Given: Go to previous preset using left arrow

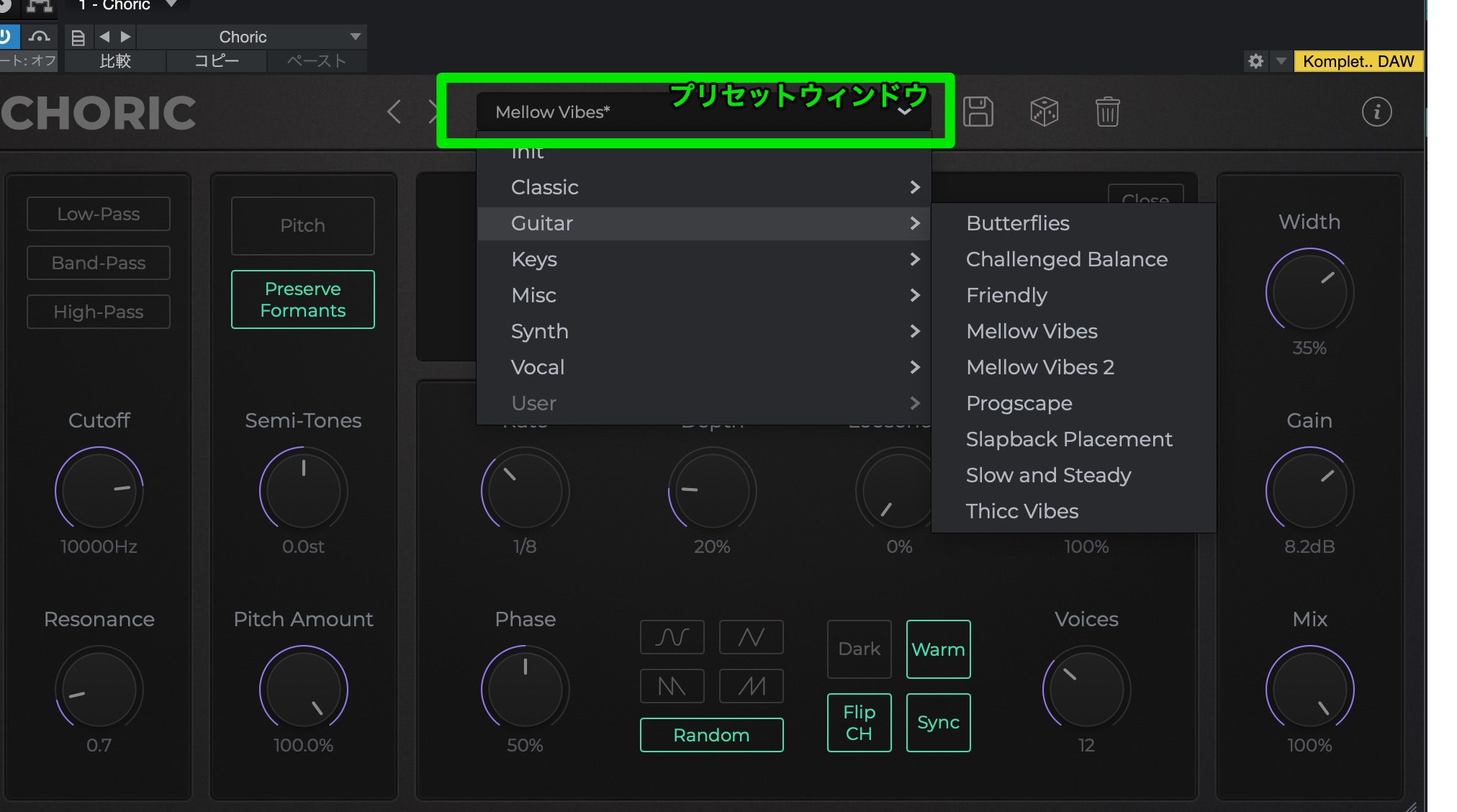Looking at the screenshot, I should point(394,112).
